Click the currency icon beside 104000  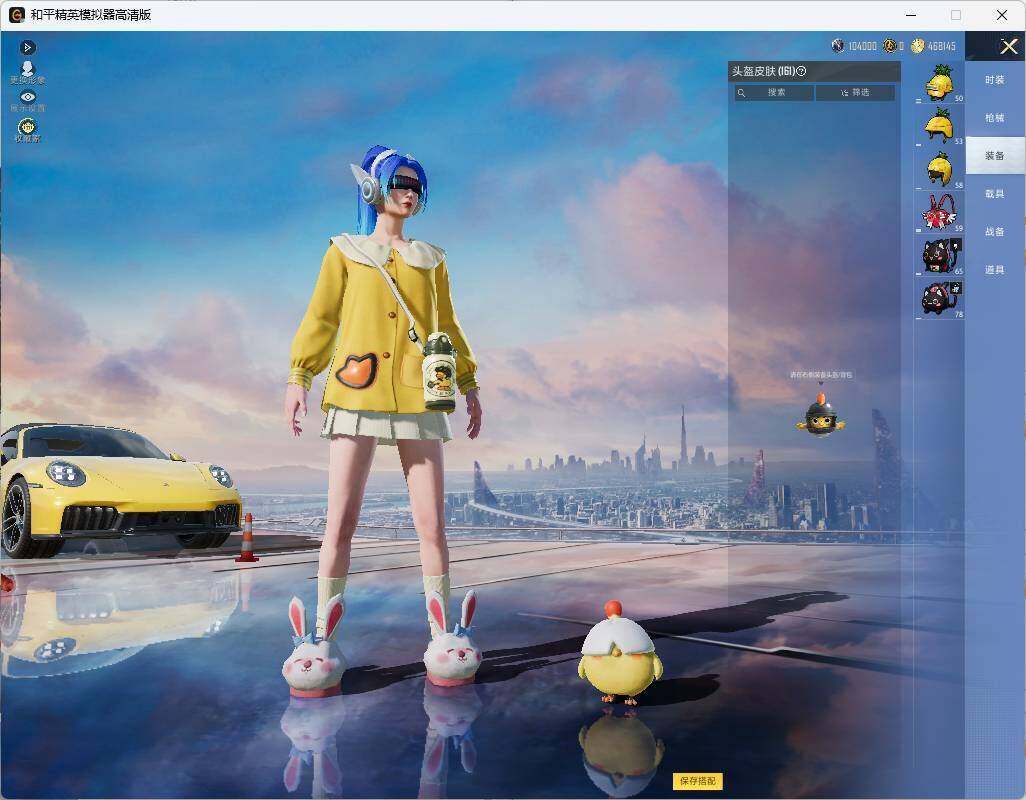point(838,46)
